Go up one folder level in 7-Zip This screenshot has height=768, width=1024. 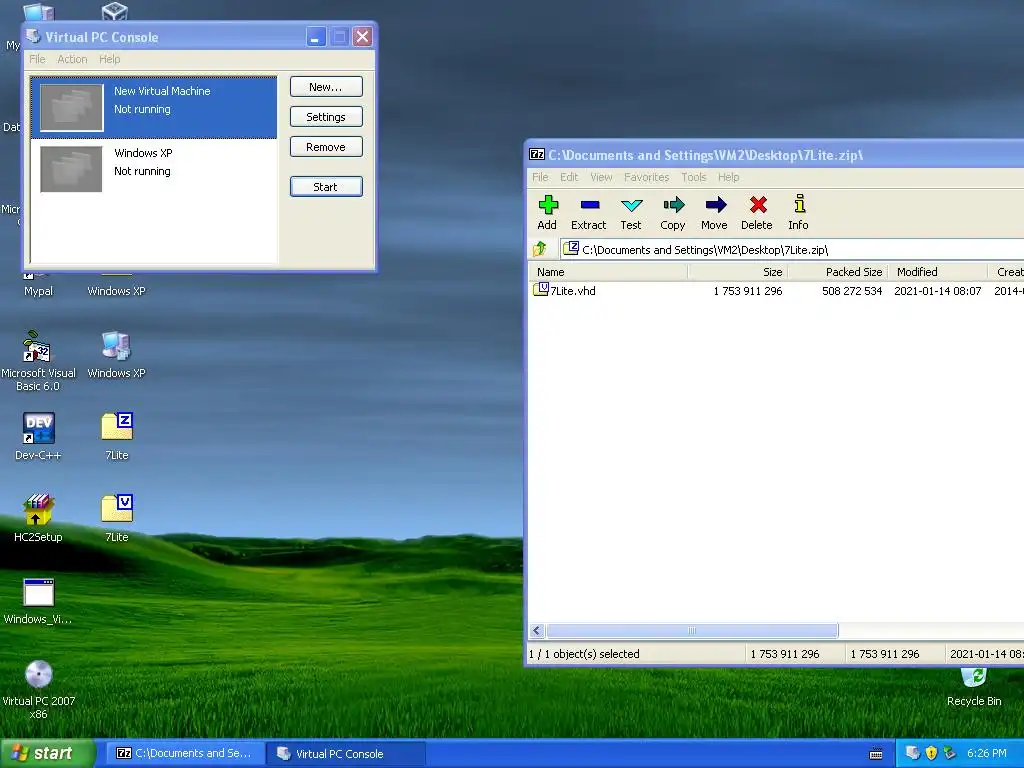(540, 249)
